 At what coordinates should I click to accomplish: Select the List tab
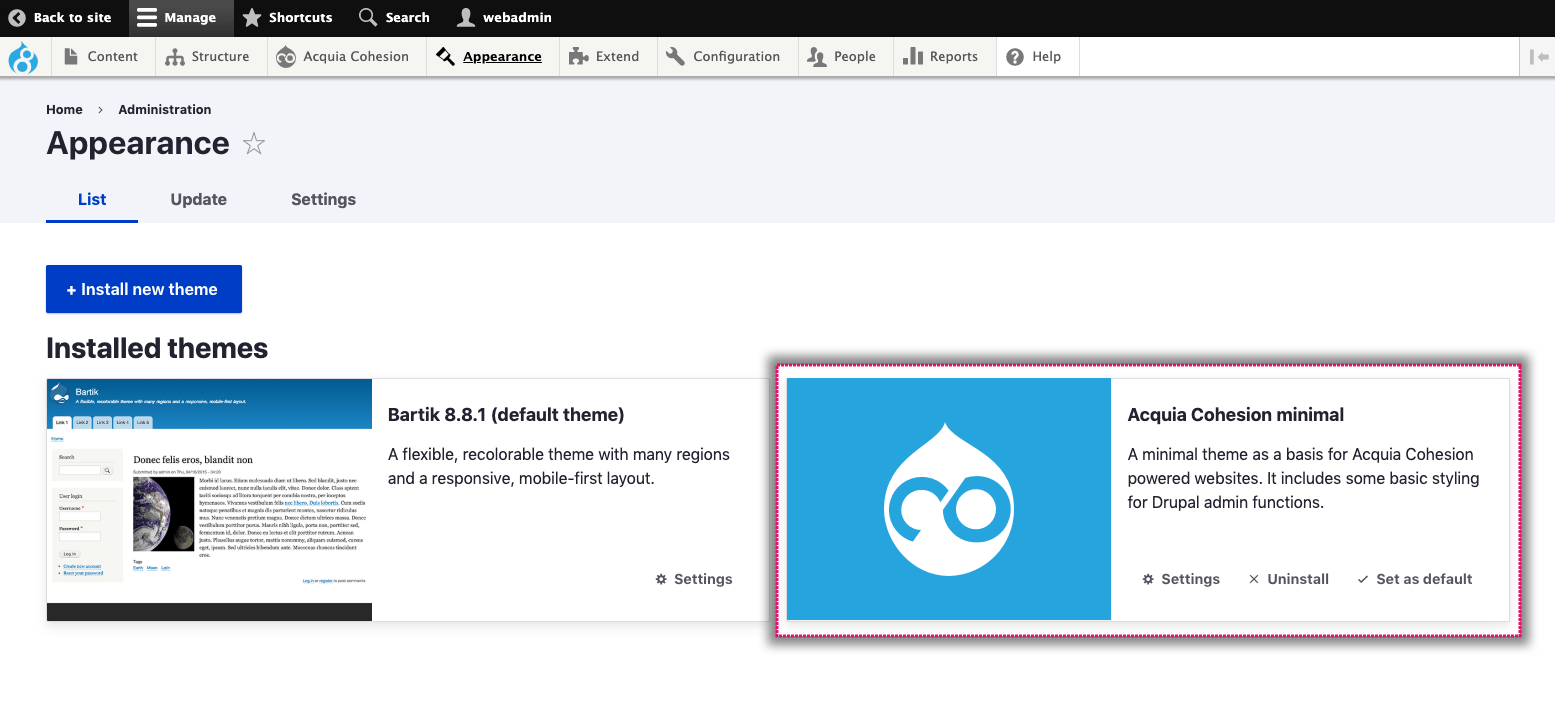(x=92, y=199)
